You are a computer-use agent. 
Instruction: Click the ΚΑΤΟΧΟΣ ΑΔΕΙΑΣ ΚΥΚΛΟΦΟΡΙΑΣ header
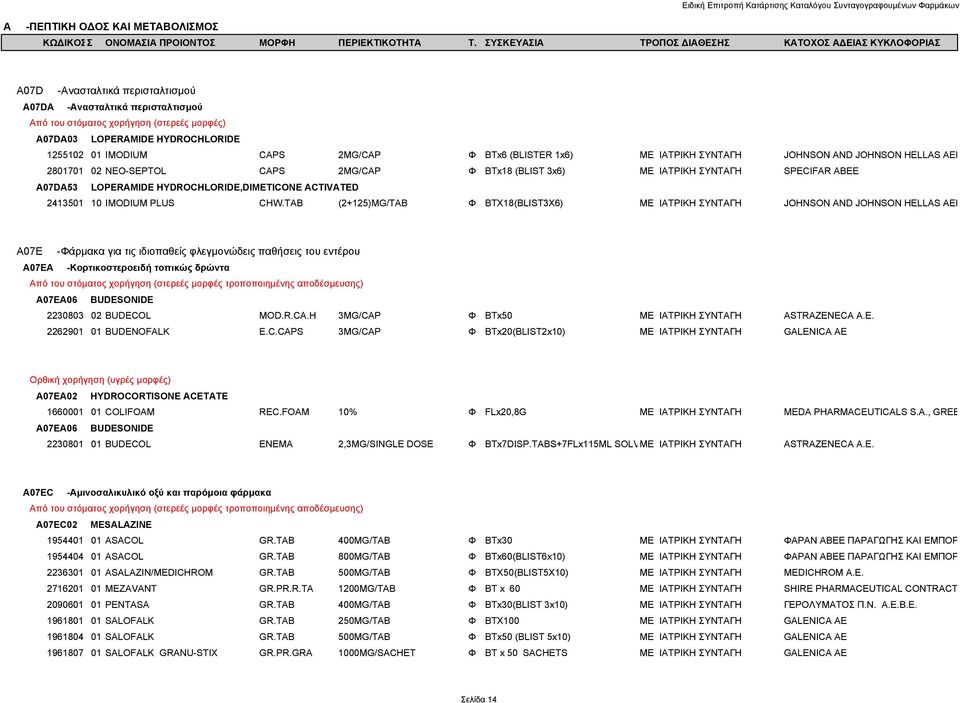click(x=862, y=43)
